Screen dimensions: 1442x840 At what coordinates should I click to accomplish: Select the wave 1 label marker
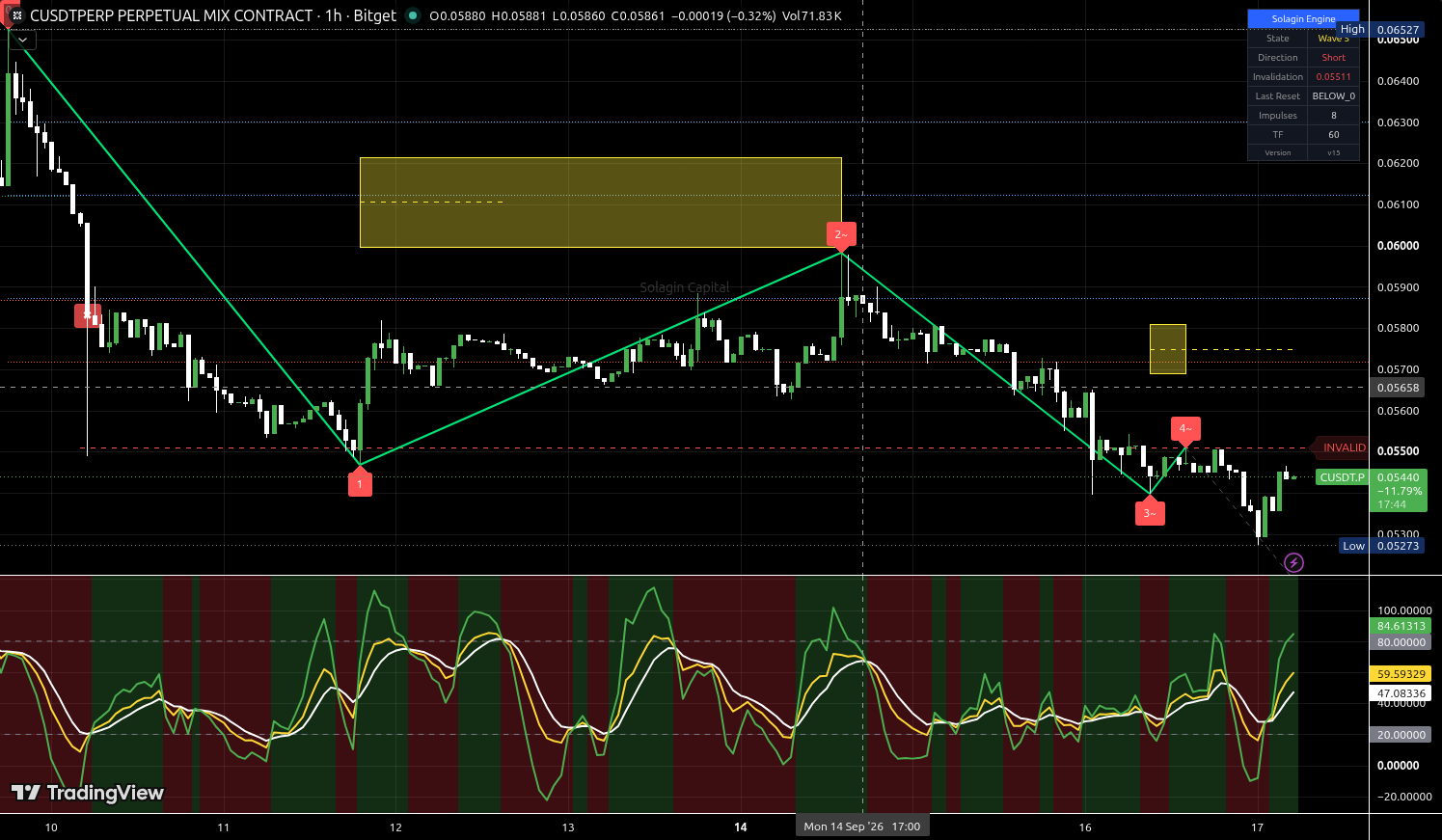[x=360, y=482]
